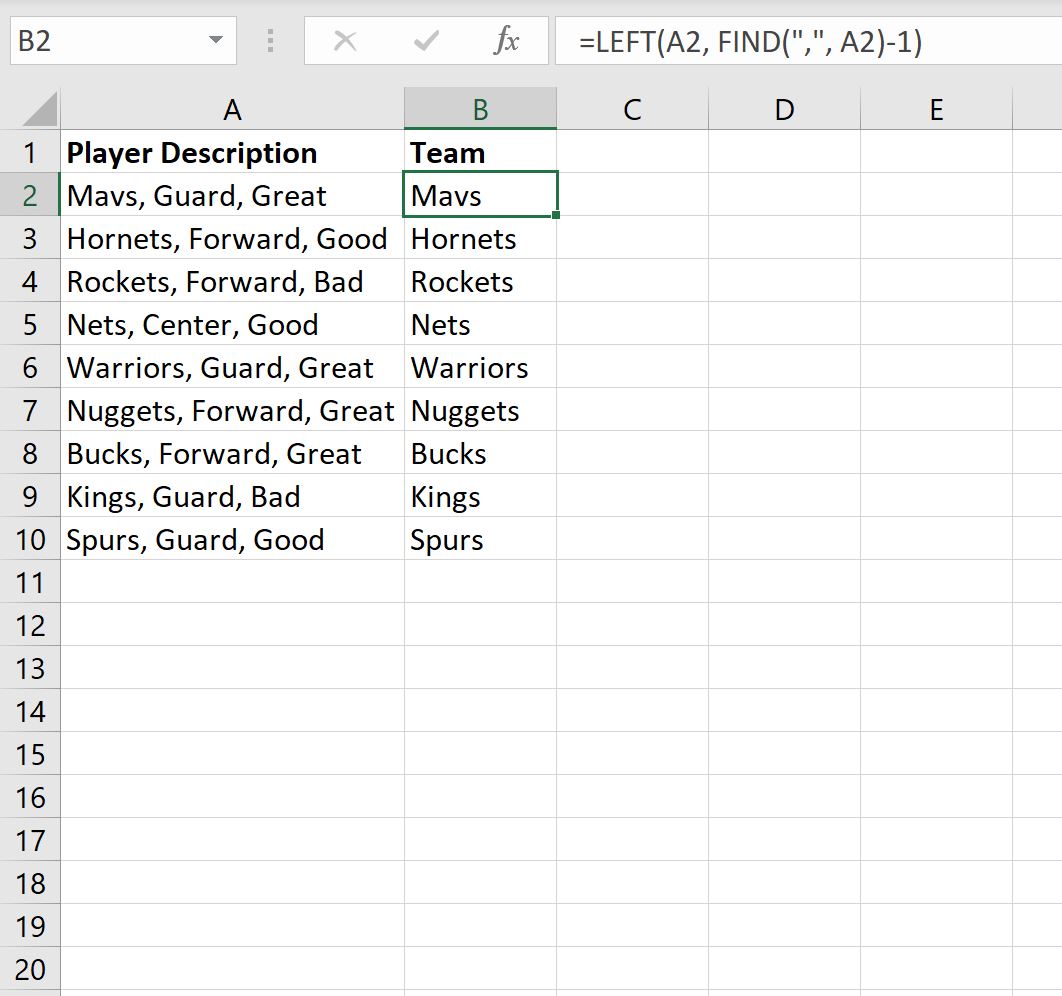Select column B header
This screenshot has width=1062, height=996.
pos(480,109)
